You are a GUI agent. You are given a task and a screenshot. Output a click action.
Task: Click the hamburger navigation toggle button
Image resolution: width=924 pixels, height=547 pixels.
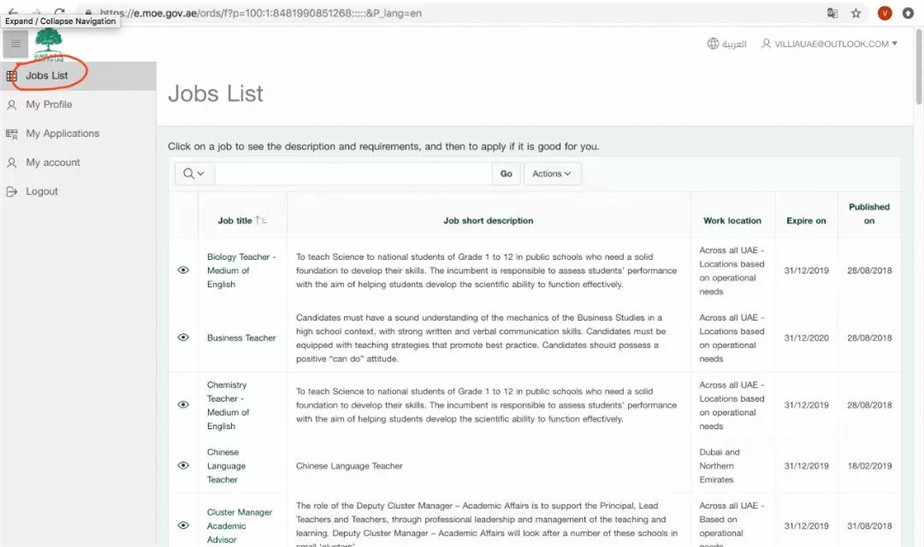(15, 44)
